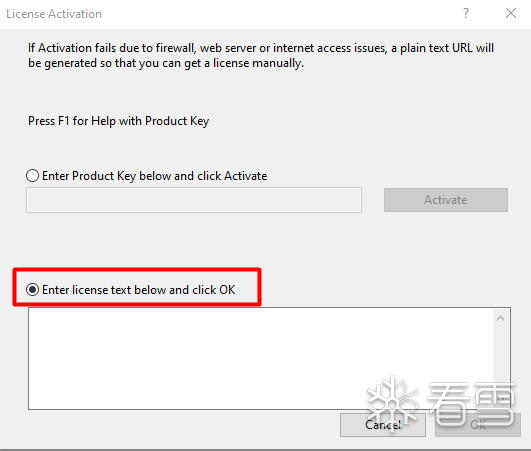Click the license box scroll-up arrow
The image size is (531, 451).
click(501, 318)
